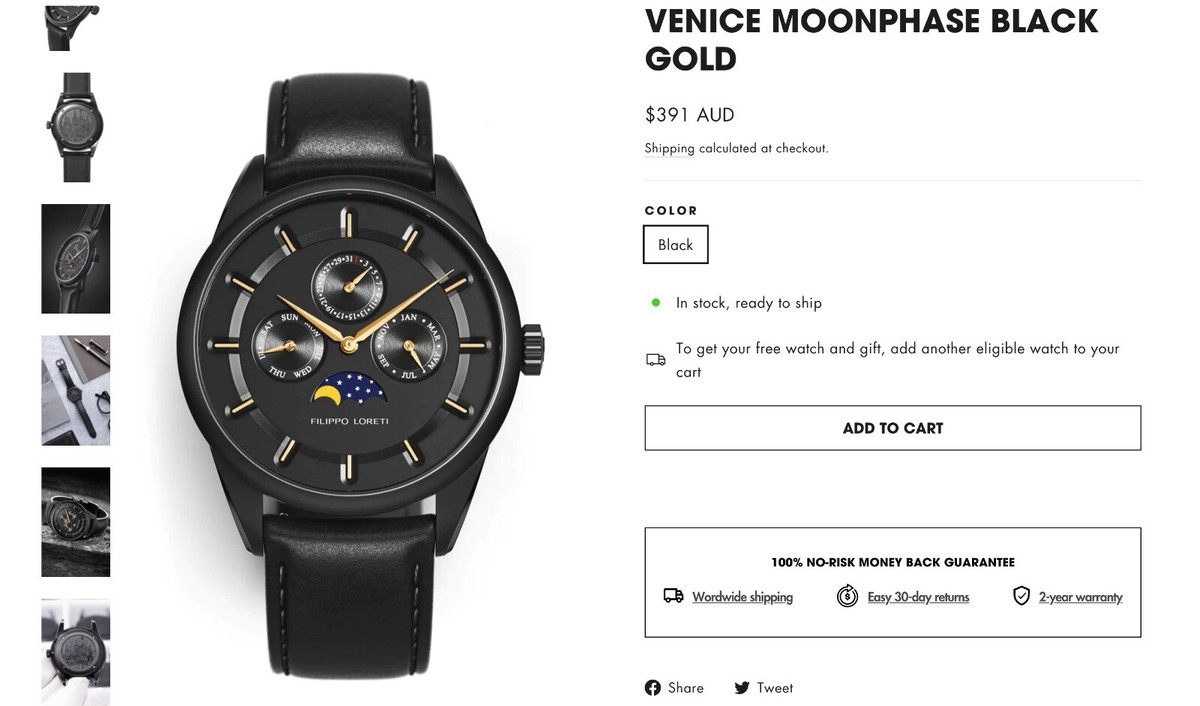Click the delivery truck icon near free watch offer

655,358
